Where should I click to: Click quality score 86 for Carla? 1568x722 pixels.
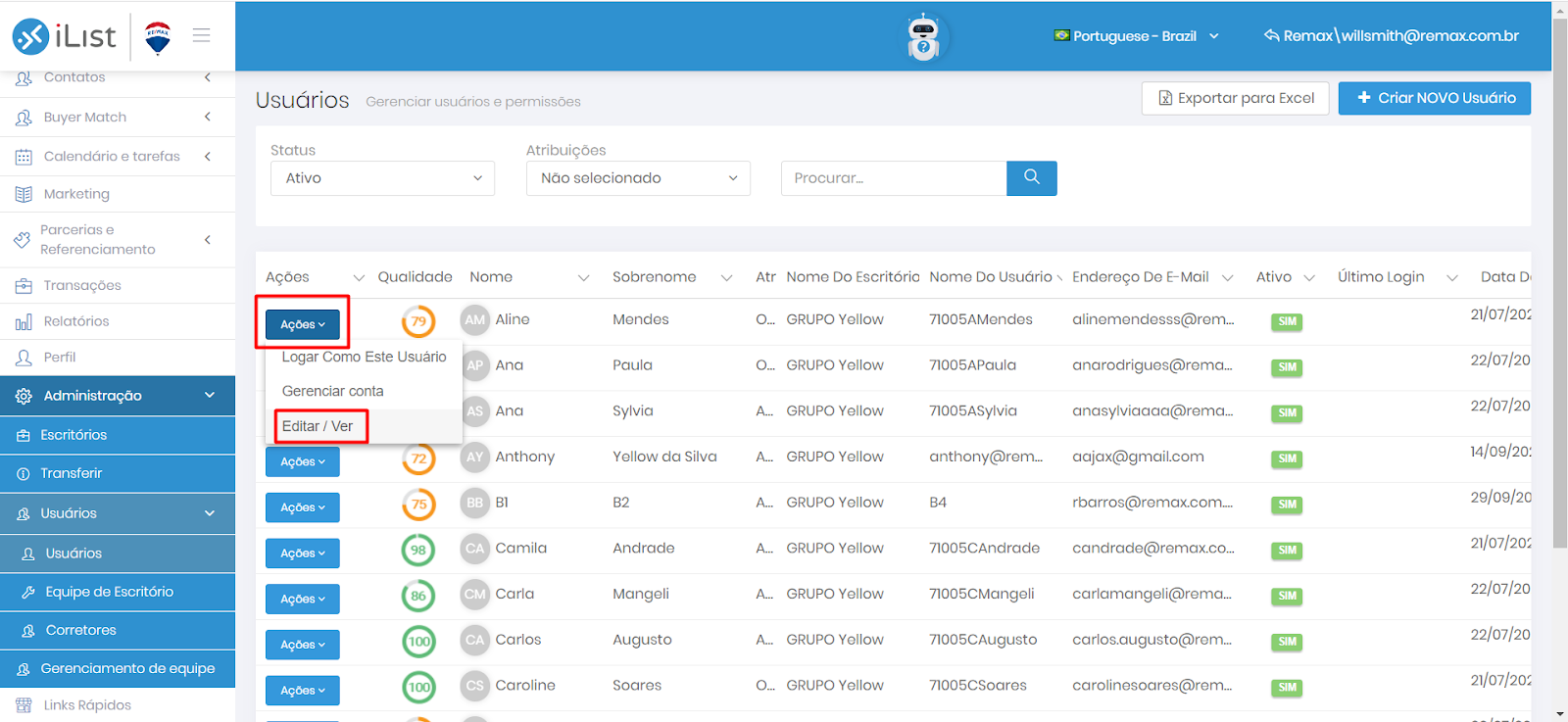click(418, 596)
